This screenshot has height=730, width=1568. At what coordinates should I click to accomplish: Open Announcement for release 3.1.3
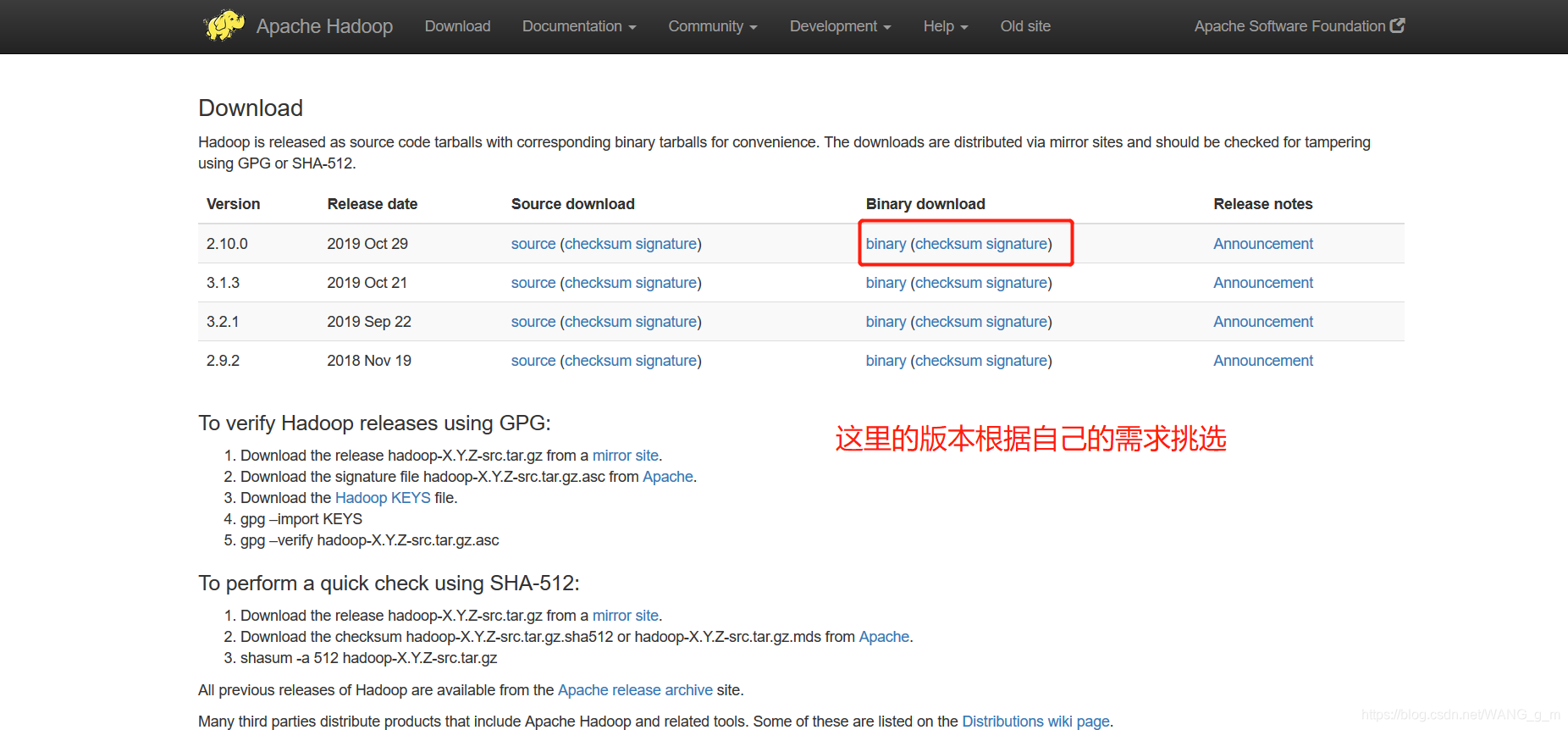[1263, 283]
